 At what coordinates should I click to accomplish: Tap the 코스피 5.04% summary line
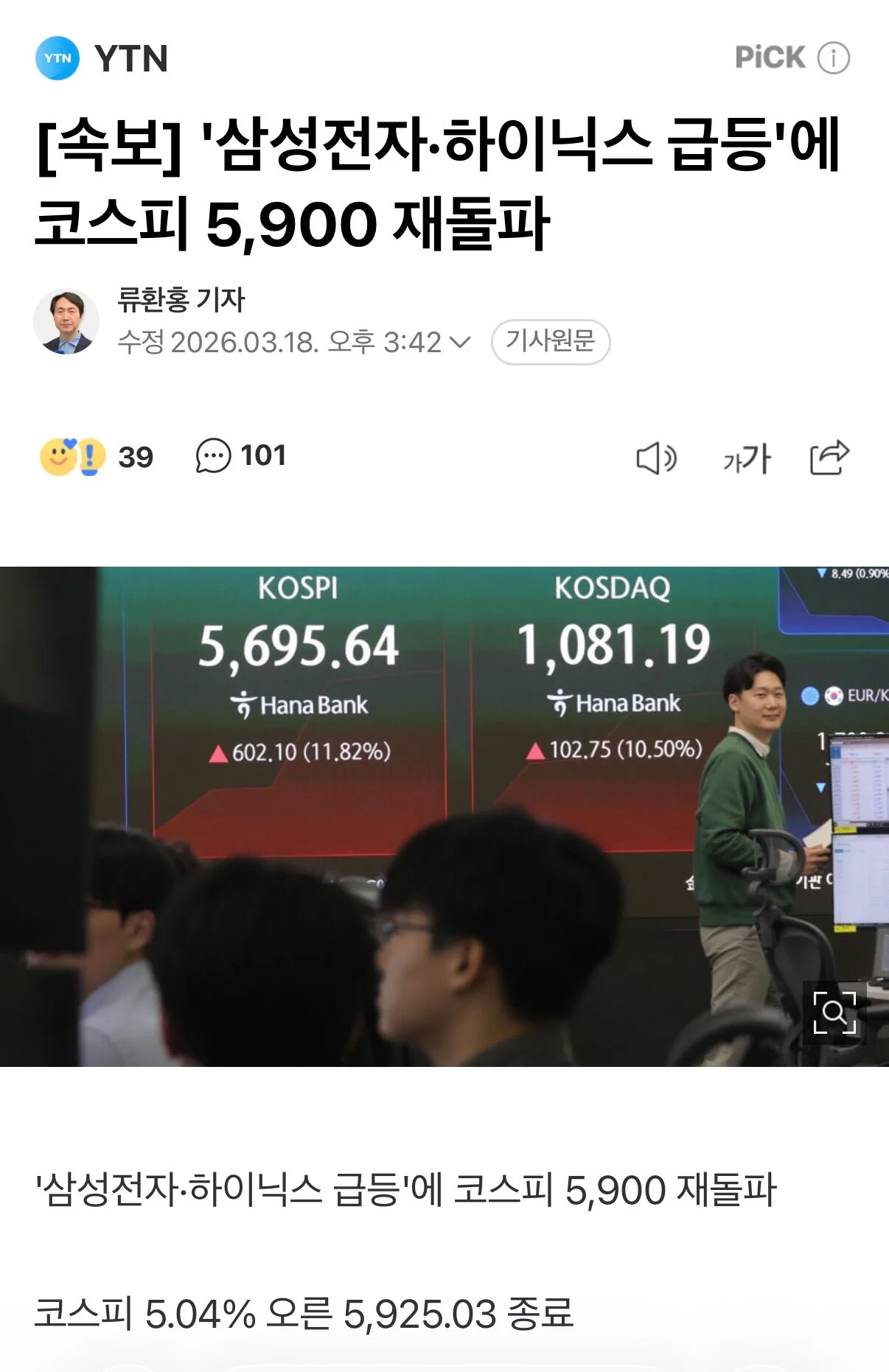click(x=304, y=1313)
